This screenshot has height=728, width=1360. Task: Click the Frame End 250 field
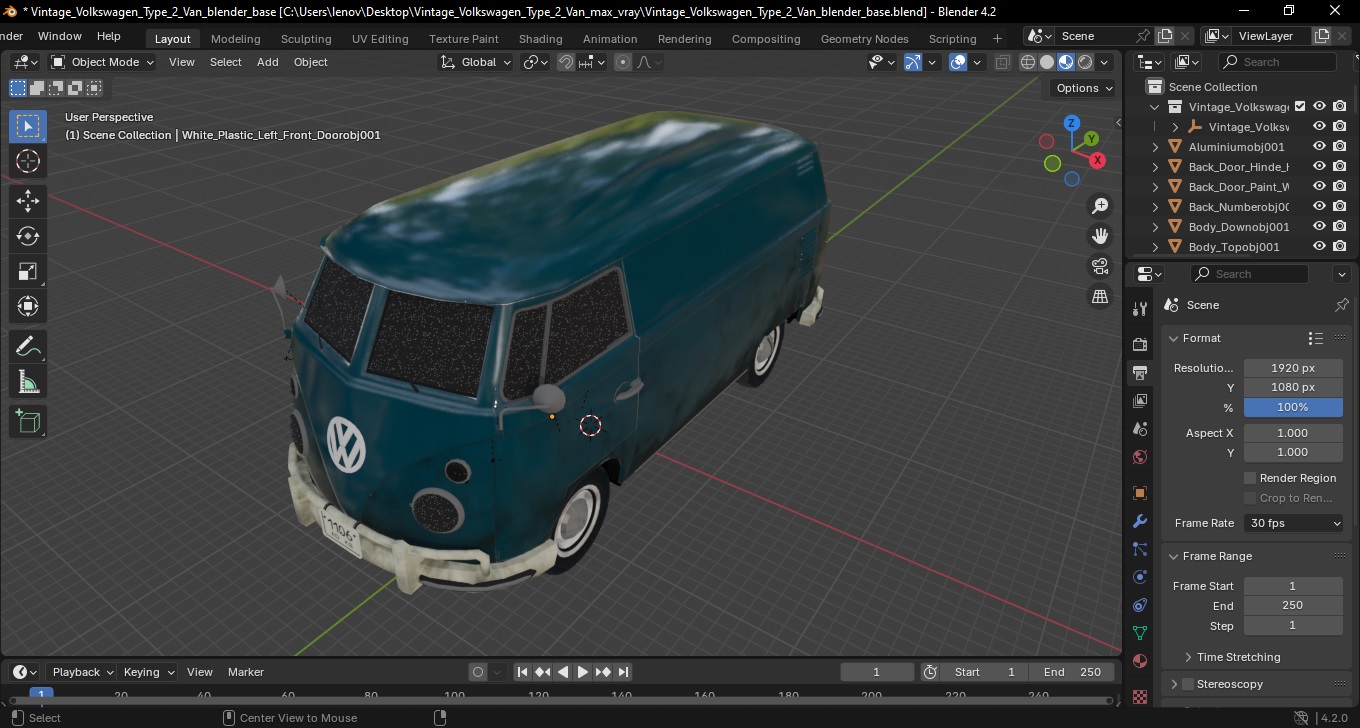1293,605
